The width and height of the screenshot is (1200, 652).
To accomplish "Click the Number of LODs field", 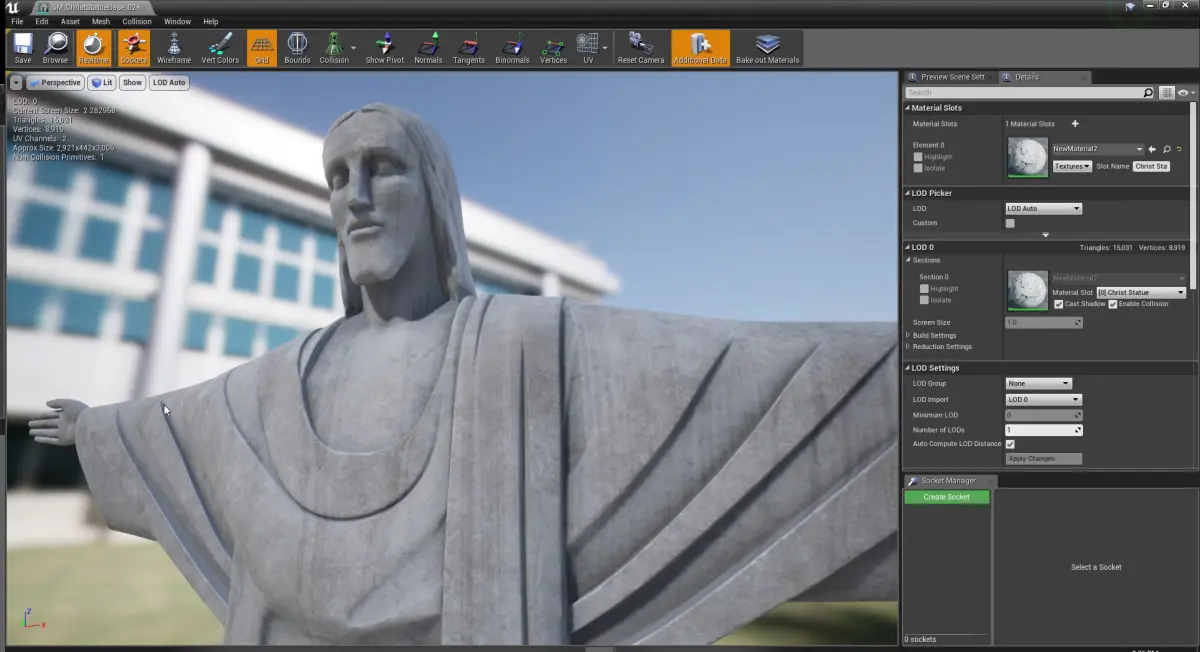I will click(1043, 430).
